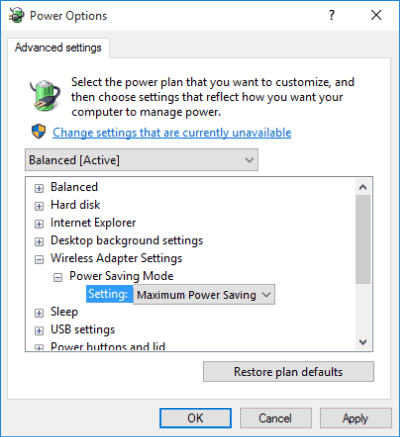Viewport: 400px width, 437px height.
Task: Click the battery plug icon
Action: tap(45, 96)
